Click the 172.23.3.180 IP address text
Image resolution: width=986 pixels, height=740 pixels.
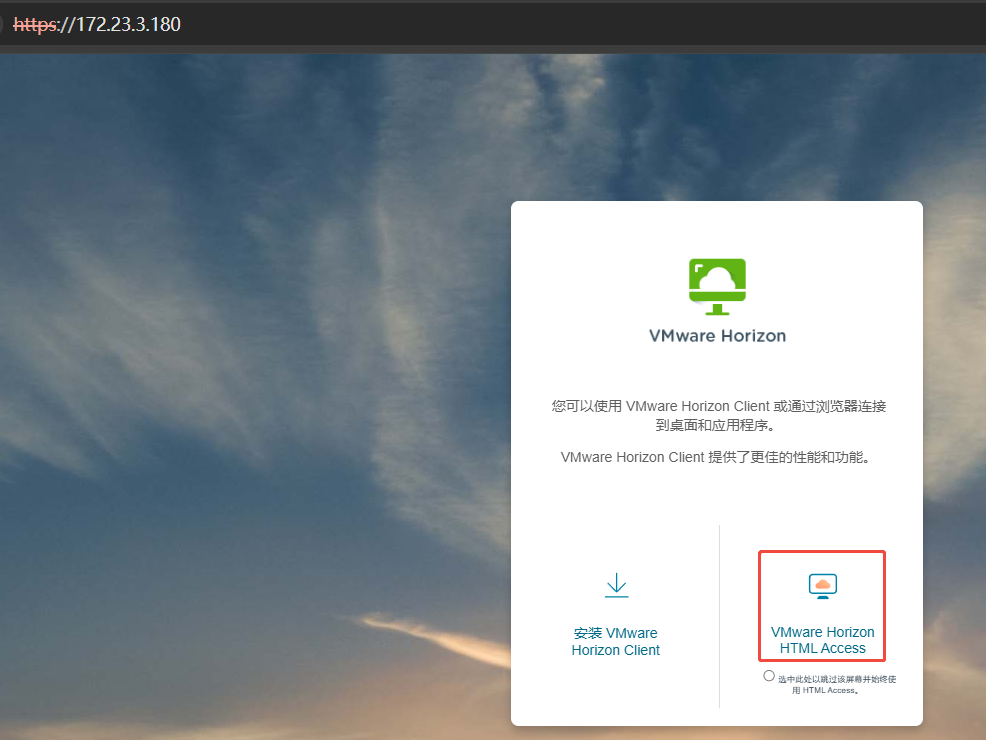pos(128,24)
